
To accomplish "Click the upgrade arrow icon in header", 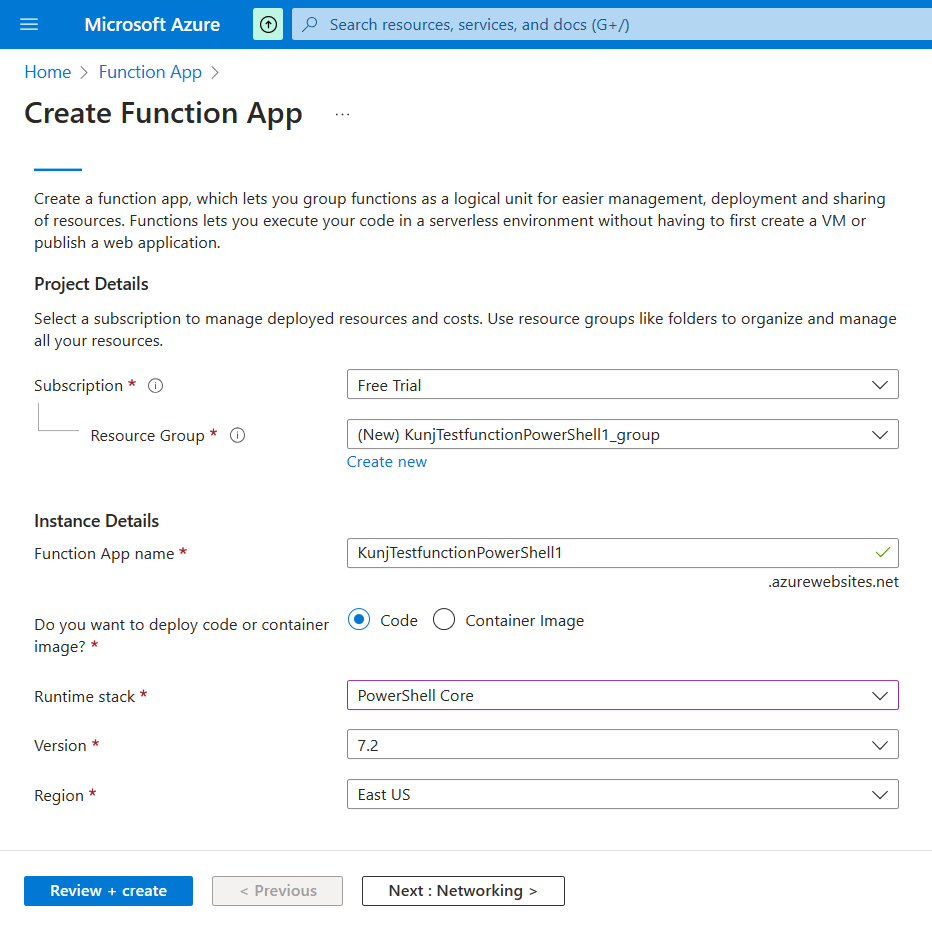I will (268, 24).
